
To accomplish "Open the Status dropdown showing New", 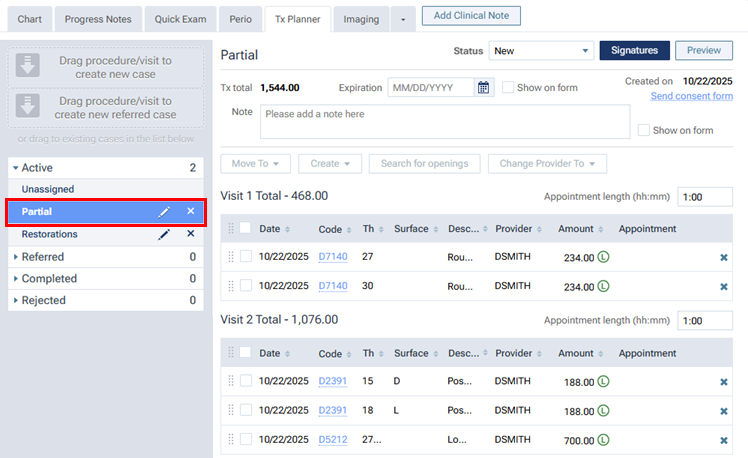I will click(x=540, y=51).
